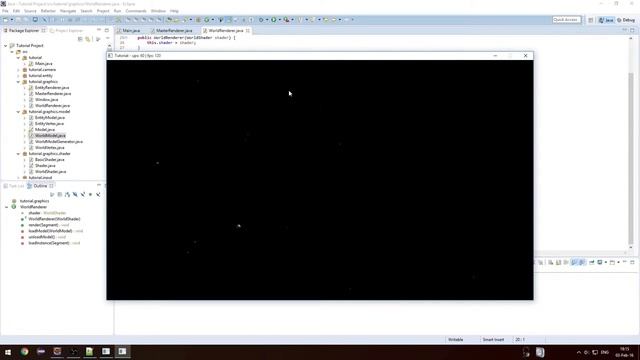The width and height of the screenshot is (640, 360).
Task: Collapse the src folder node
Action: click(x=12, y=52)
